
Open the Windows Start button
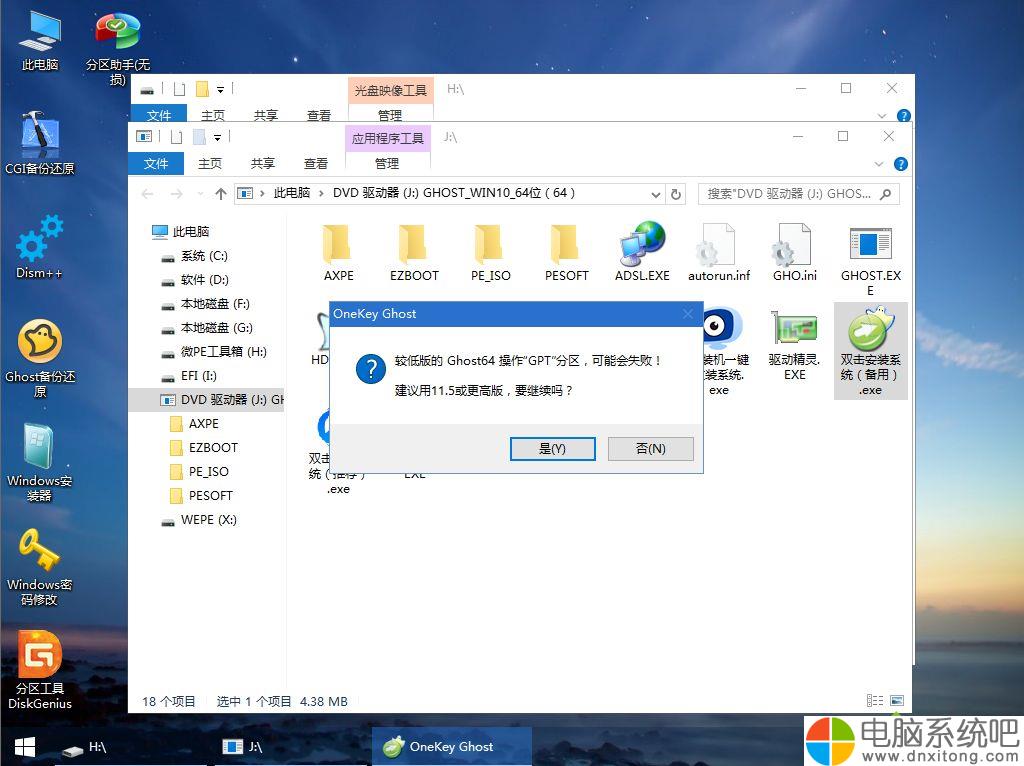(25, 747)
